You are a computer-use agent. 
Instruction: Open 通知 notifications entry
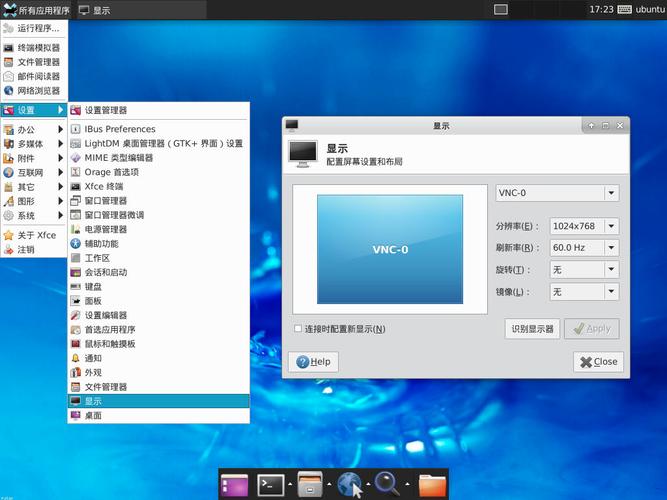point(158,358)
